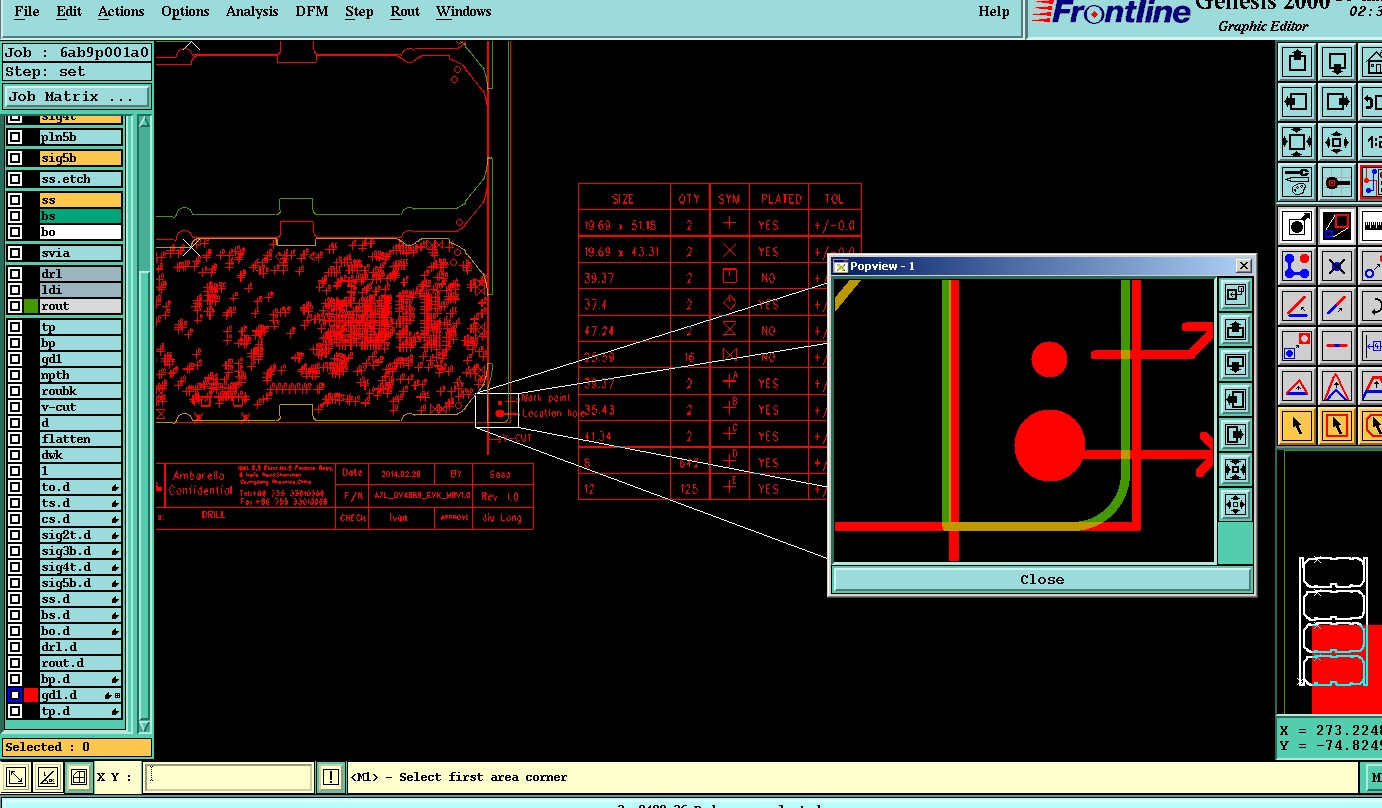The width and height of the screenshot is (1382, 808).
Task: Click the green color swatch of rout layer
Action: (31, 306)
